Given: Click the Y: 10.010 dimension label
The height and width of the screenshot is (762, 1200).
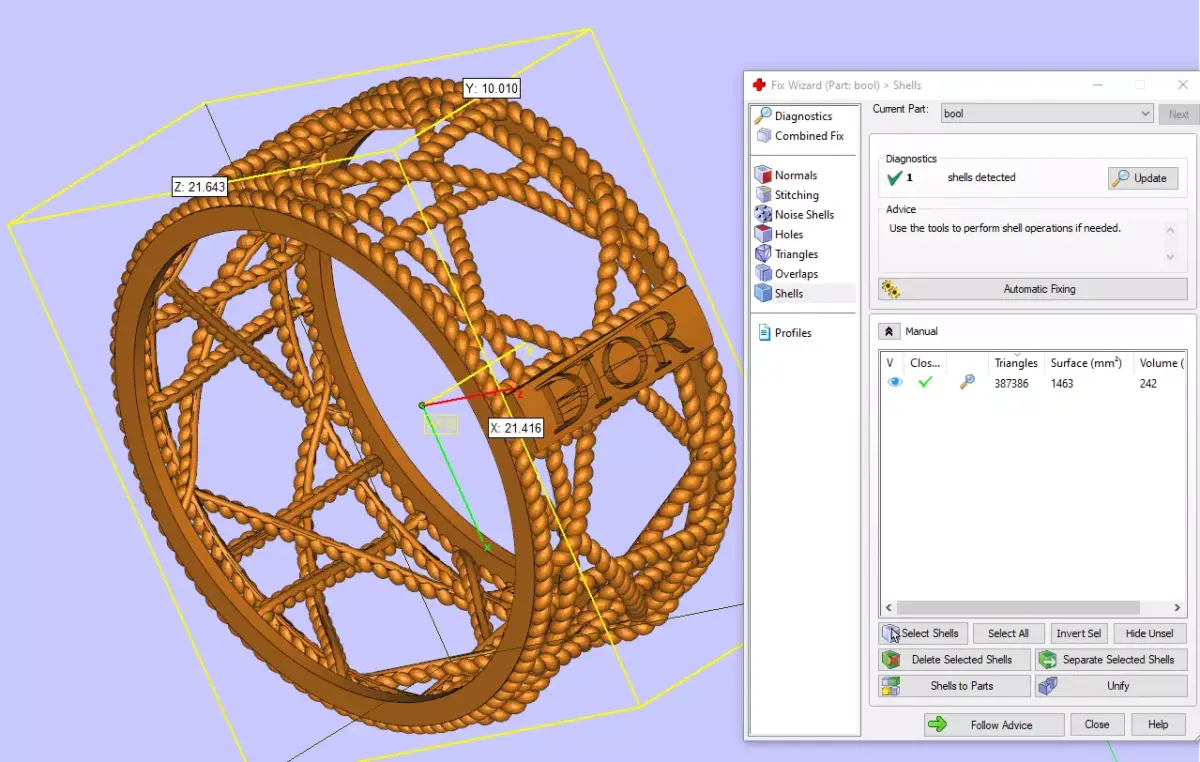Looking at the screenshot, I should click(x=492, y=88).
